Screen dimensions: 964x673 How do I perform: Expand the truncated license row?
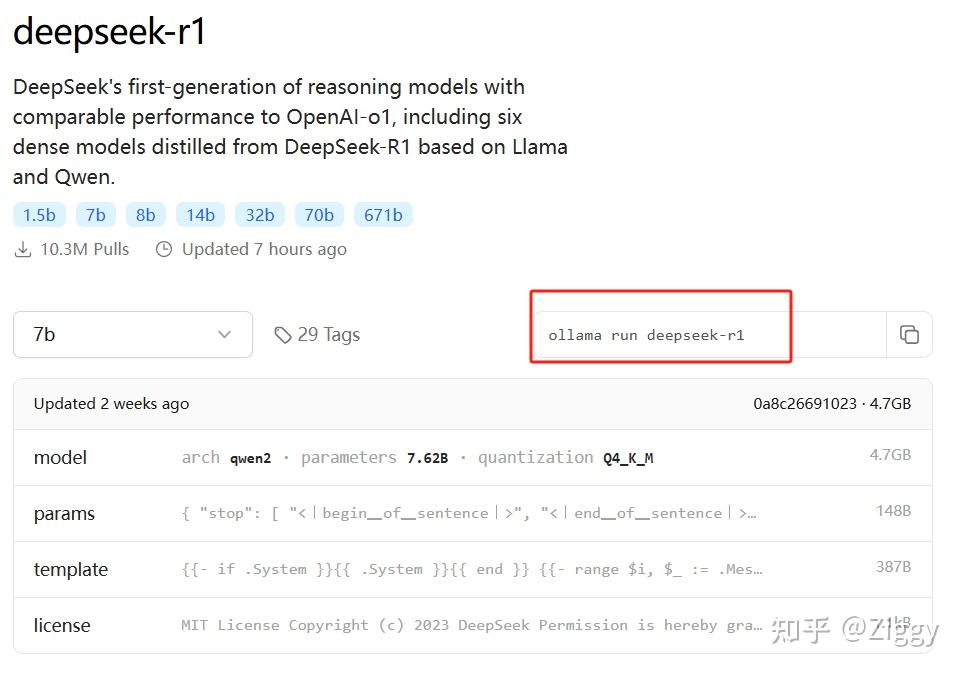[470, 625]
